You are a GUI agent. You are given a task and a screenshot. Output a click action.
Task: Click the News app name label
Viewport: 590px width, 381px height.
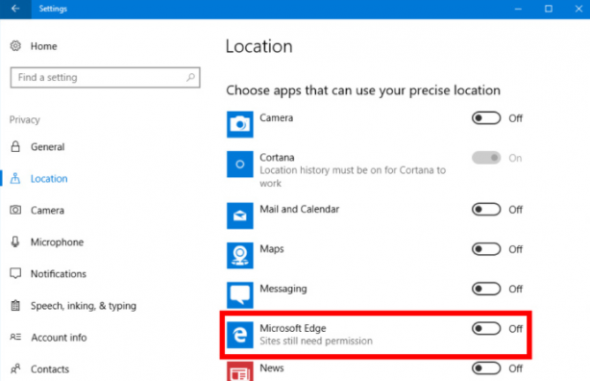pyautogui.click(x=272, y=368)
